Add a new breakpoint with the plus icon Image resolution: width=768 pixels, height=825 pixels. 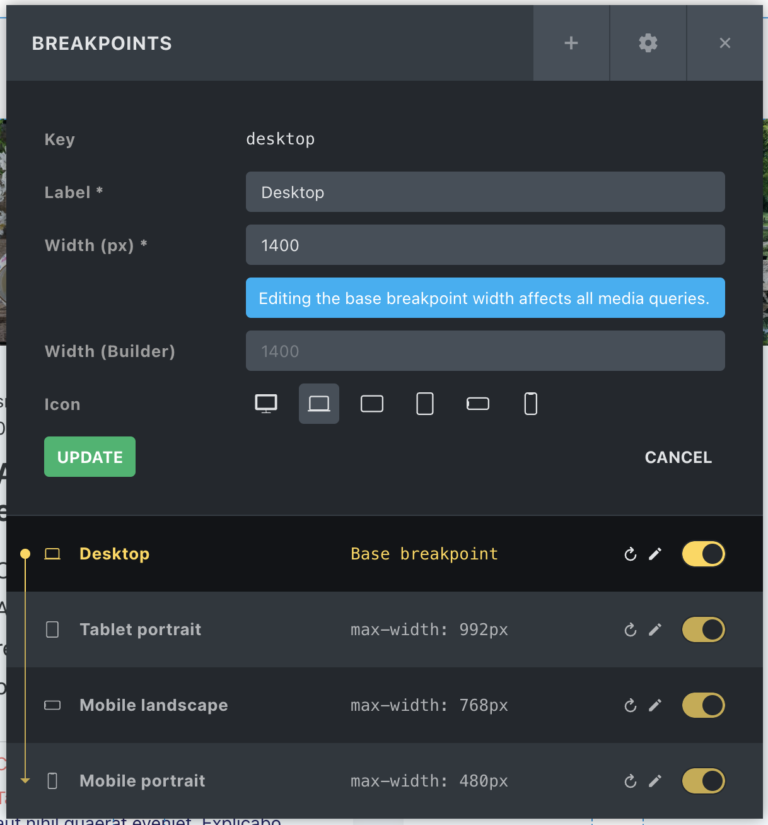pyautogui.click(x=571, y=43)
